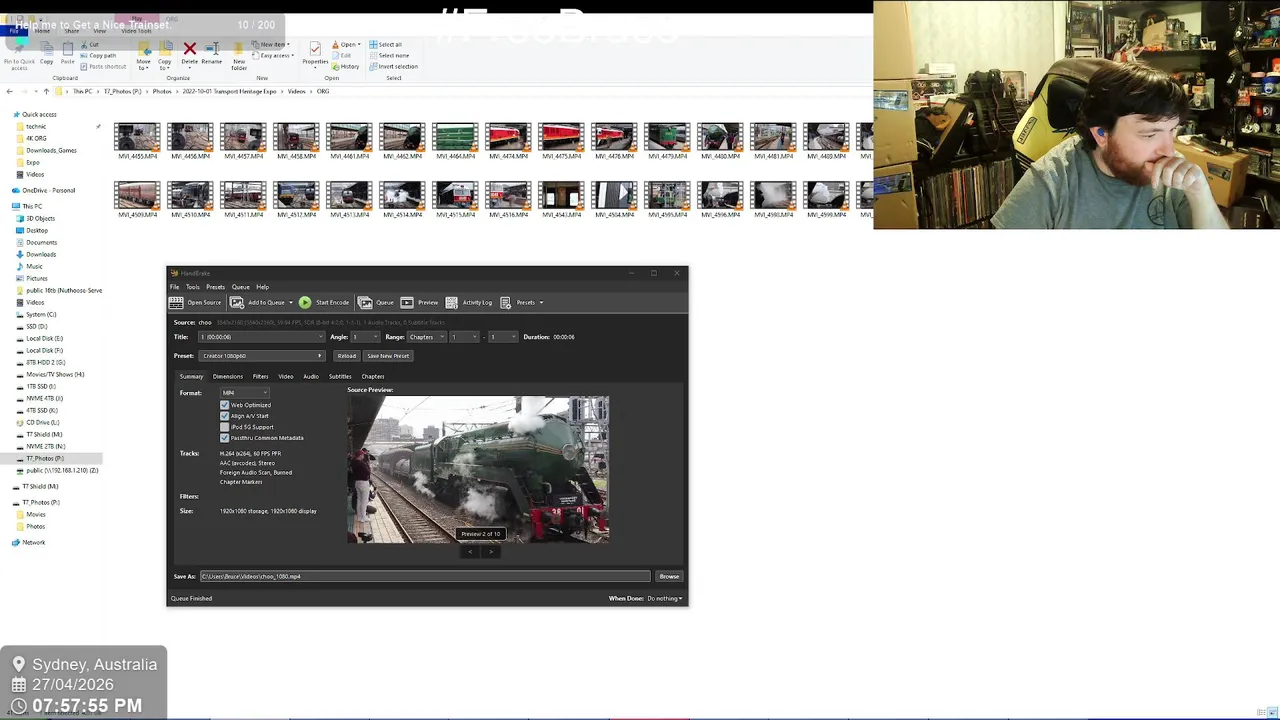Click Open Source icon in HandBrake
The image size is (1280, 720).
pyautogui.click(x=177, y=302)
